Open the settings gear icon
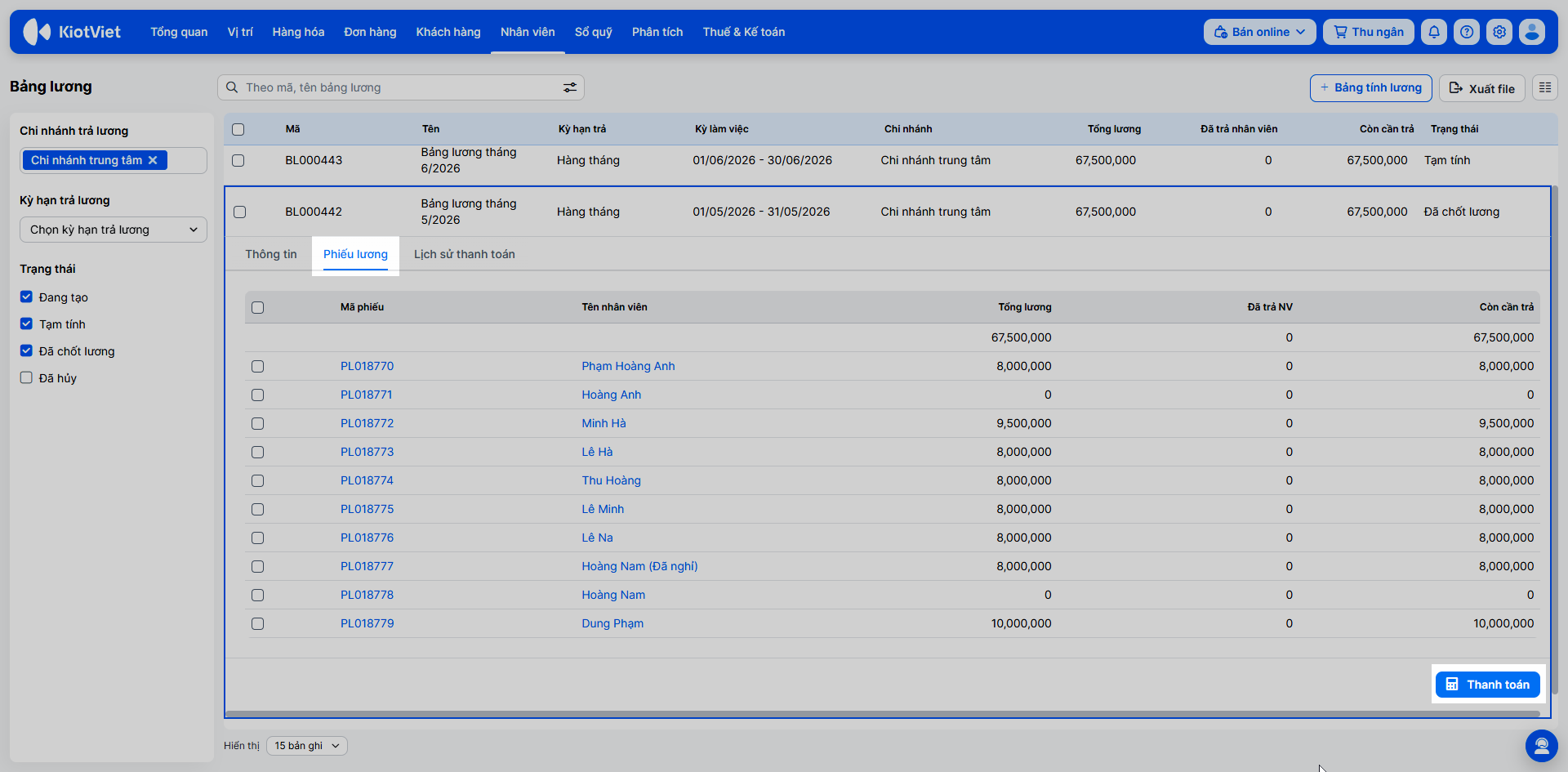Screen dimensions: 1568x772 tap(1499, 32)
